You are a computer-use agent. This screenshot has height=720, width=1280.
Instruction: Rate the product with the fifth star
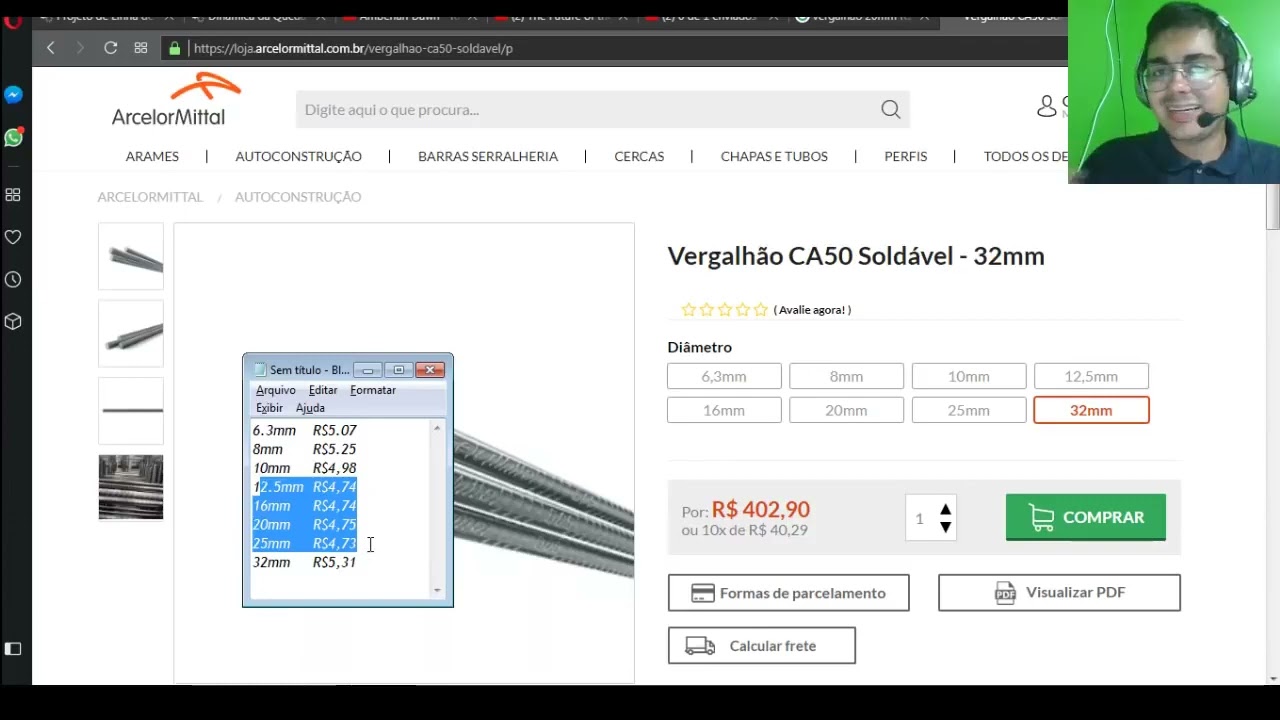click(x=761, y=310)
